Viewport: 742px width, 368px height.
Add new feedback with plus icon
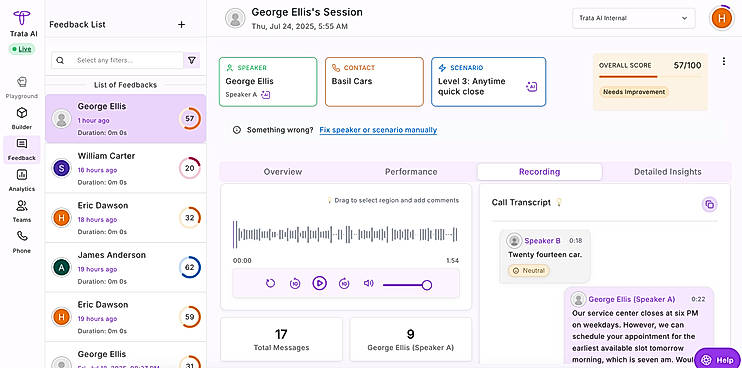tap(181, 25)
